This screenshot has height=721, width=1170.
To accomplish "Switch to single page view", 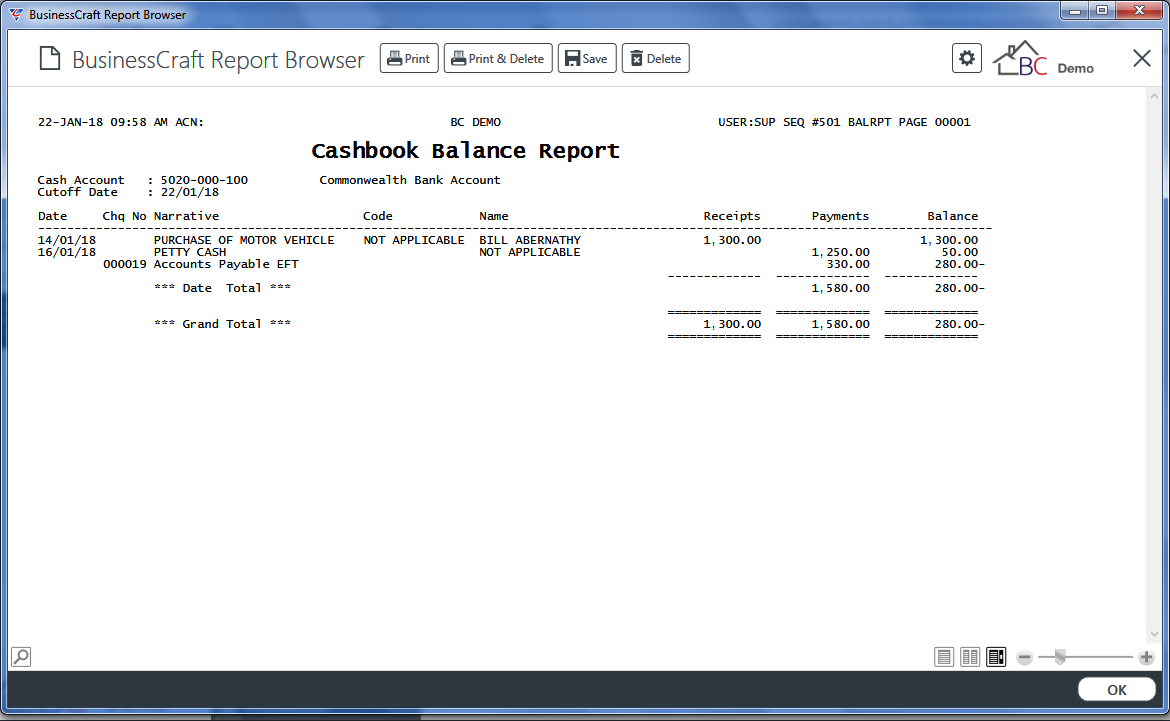I will click(x=944, y=657).
